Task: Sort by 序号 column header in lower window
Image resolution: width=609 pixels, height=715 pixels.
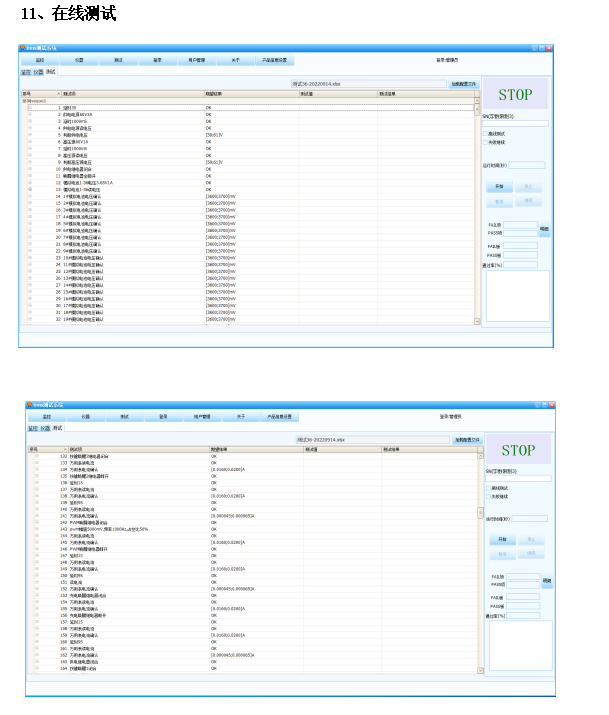Action: tap(34, 449)
